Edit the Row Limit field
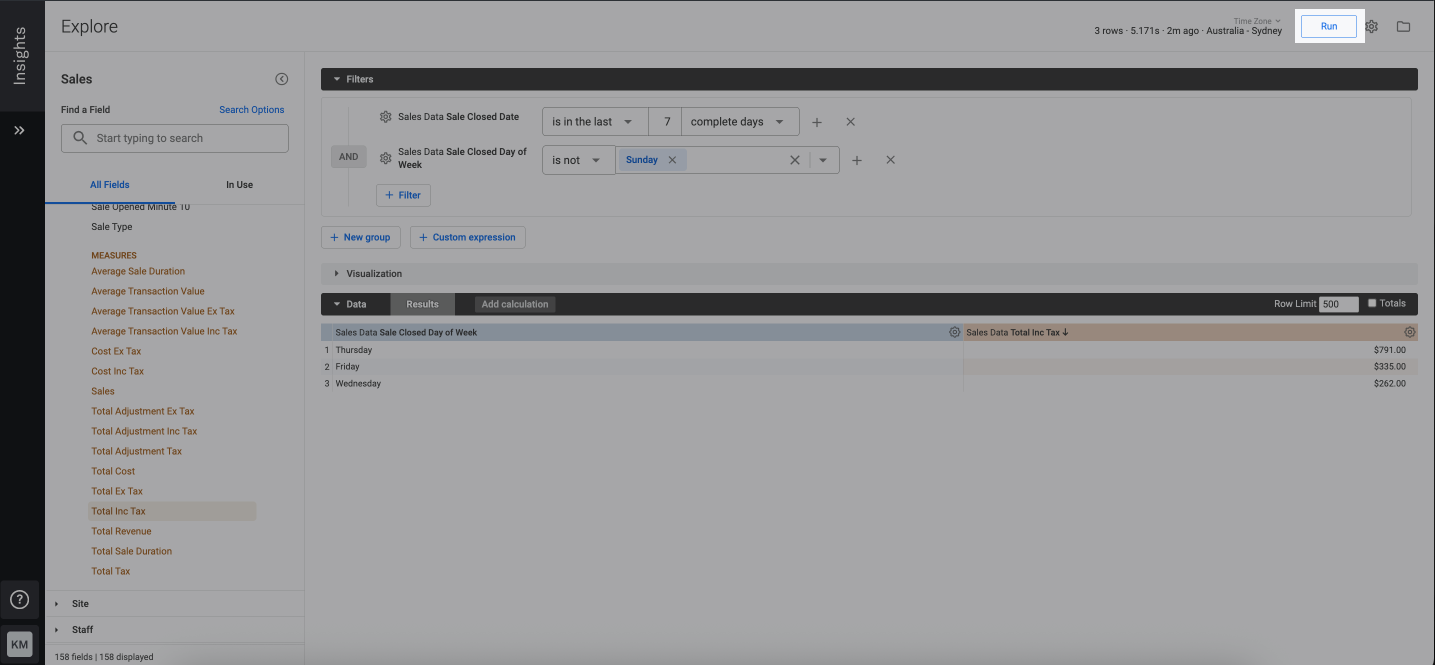1435x665 pixels. [x=1338, y=304]
